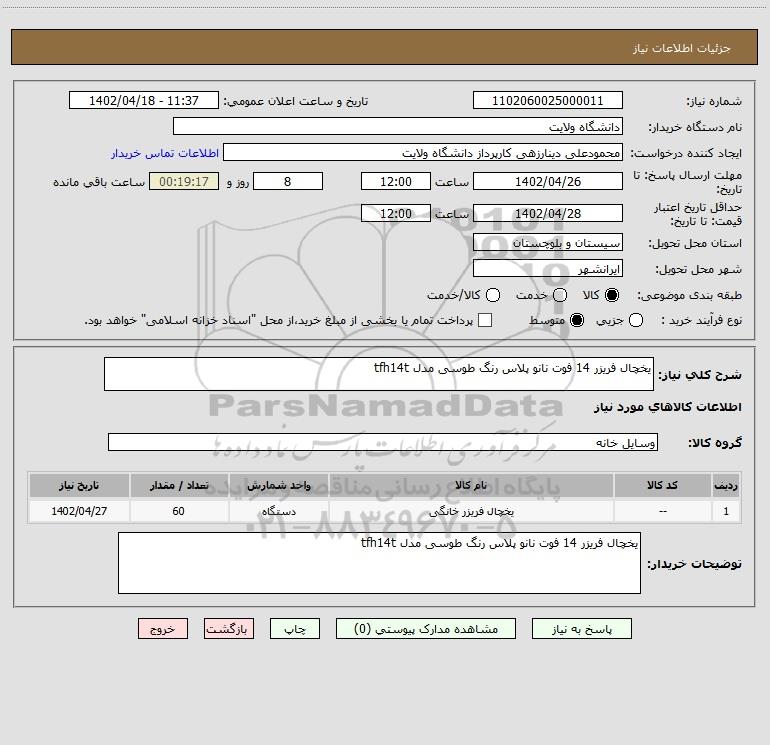Click the بازگشت back button
770x745 pixels.
click(x=229, y=629)
